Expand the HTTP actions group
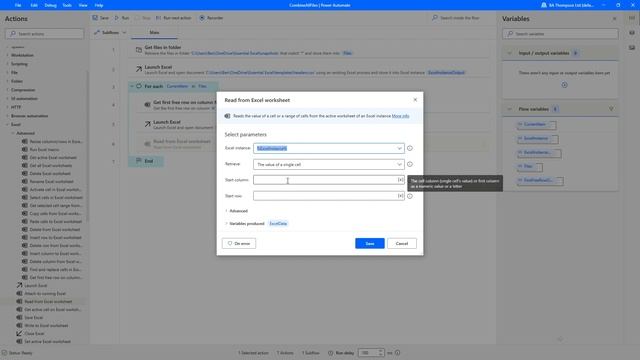 click(x=7, y=107)
